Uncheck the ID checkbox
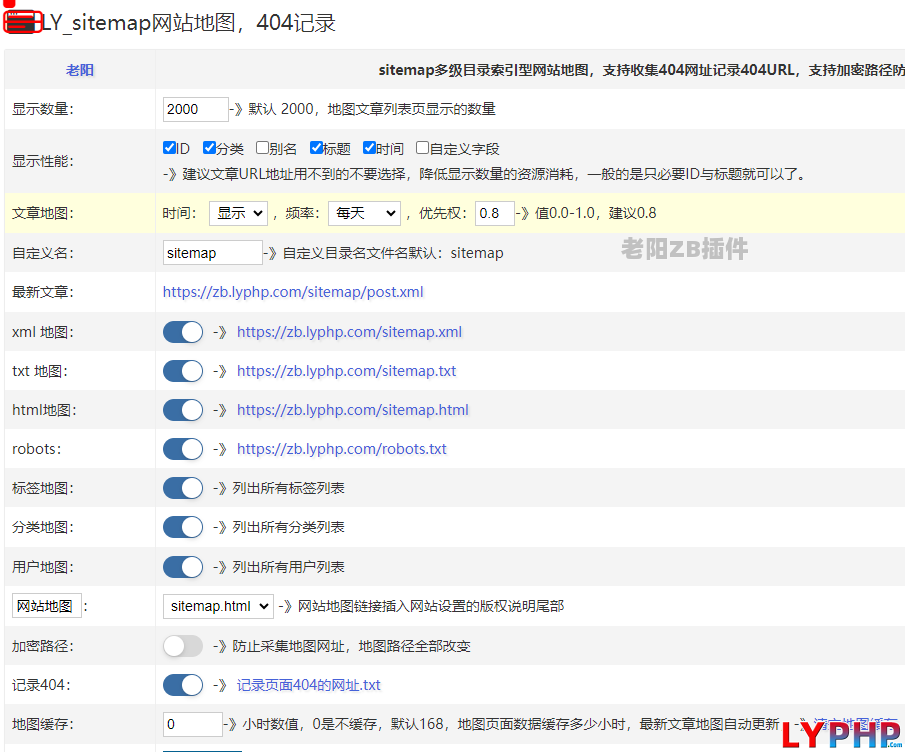The image size is (905, 752). click(170, 148)
